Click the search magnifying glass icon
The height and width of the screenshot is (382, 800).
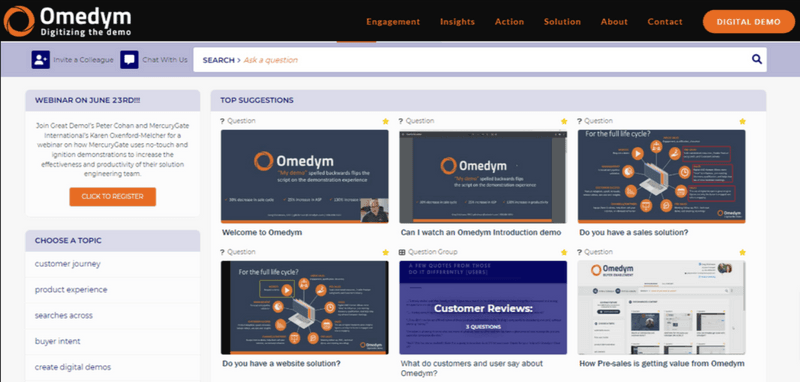757,59
